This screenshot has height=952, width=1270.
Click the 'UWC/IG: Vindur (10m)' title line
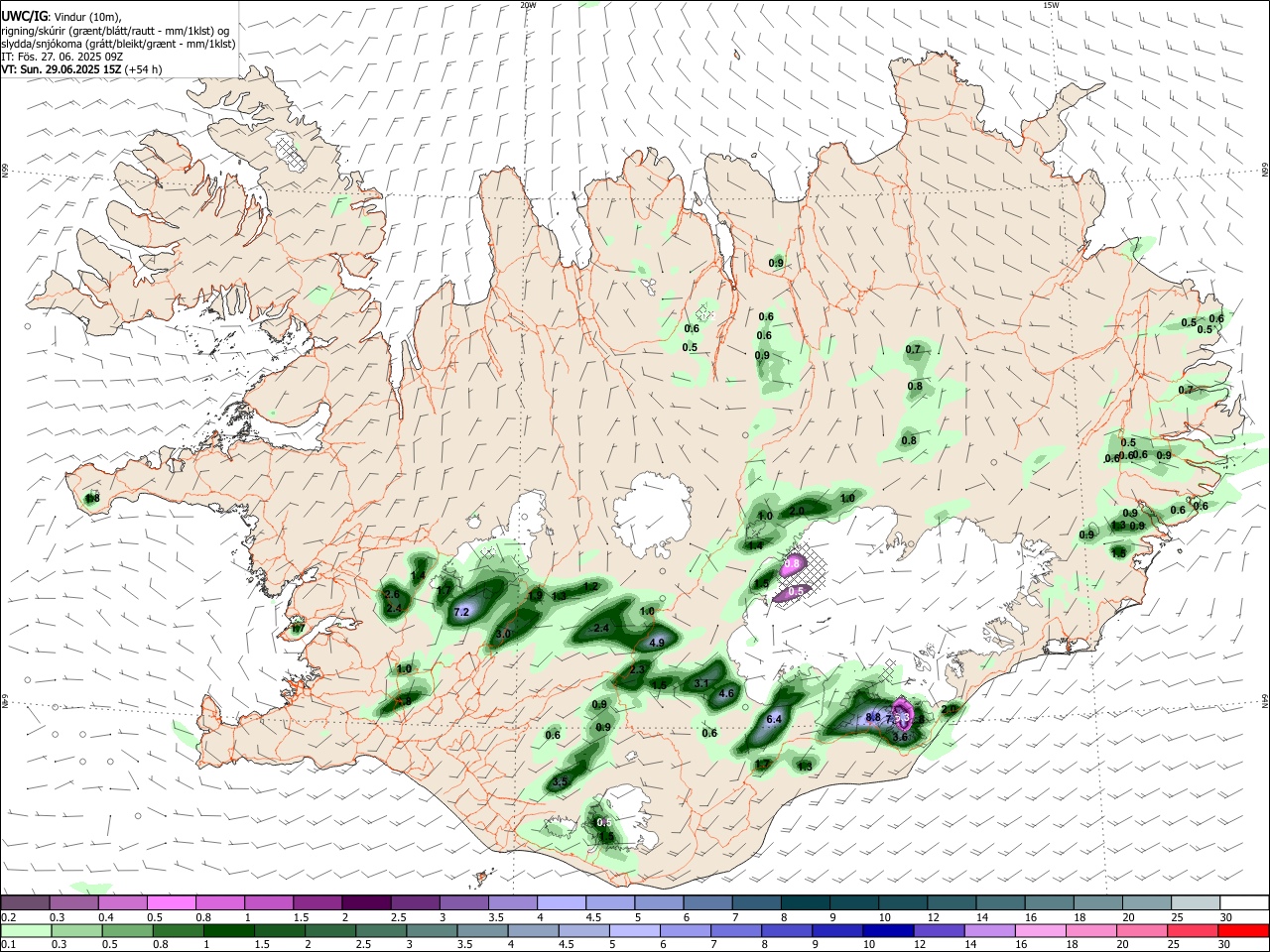pos(61,17)
